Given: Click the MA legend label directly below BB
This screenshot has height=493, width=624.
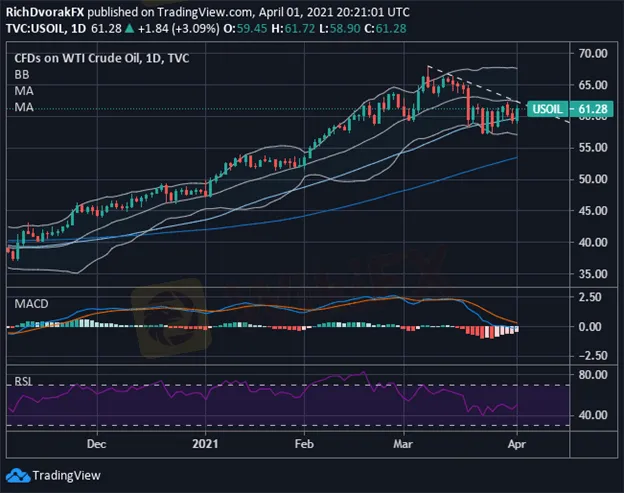Looking at the screenshot, I should pos(21,91).
